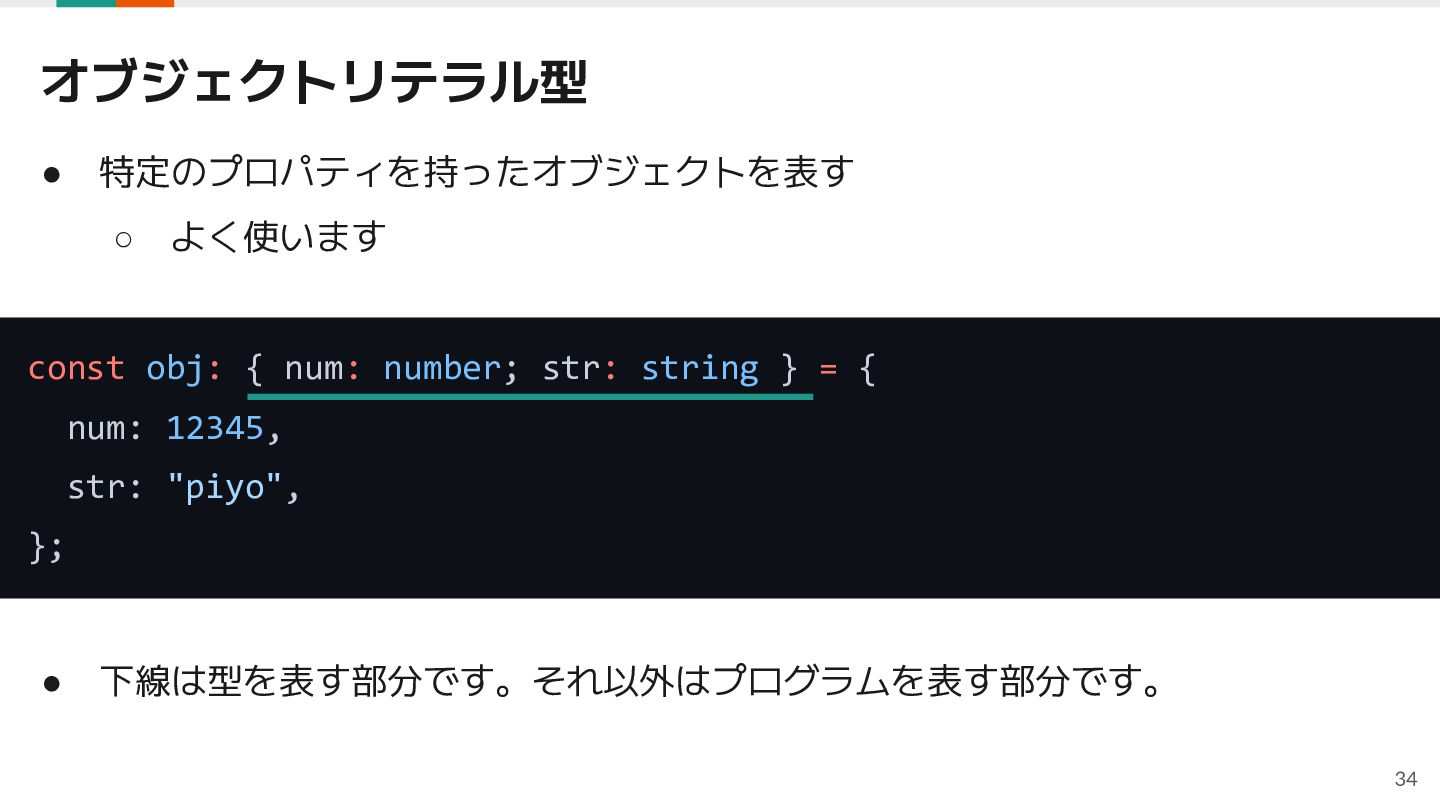Click the 12345 numeric value
The width and height of the screenshot is (1440, 810).
click(x=215, y=428)
